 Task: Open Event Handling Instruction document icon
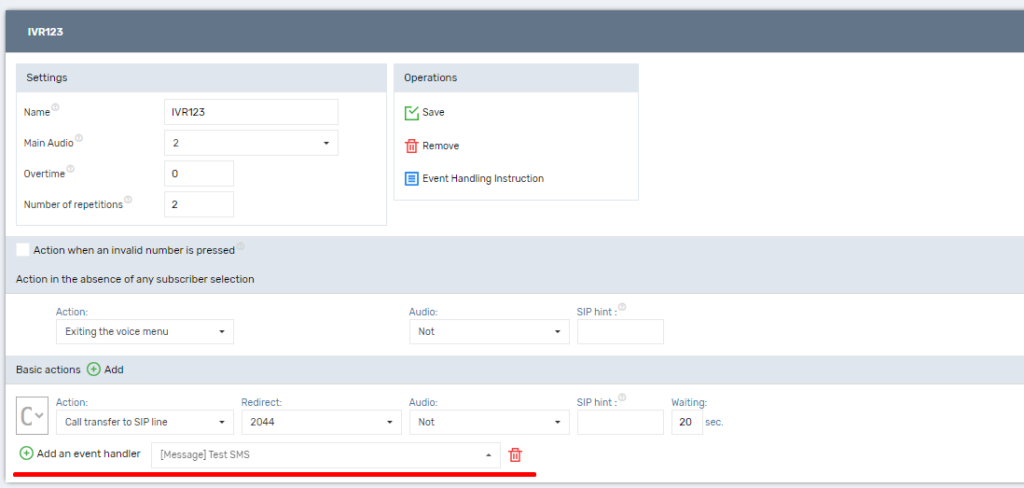tap(411, 179)
